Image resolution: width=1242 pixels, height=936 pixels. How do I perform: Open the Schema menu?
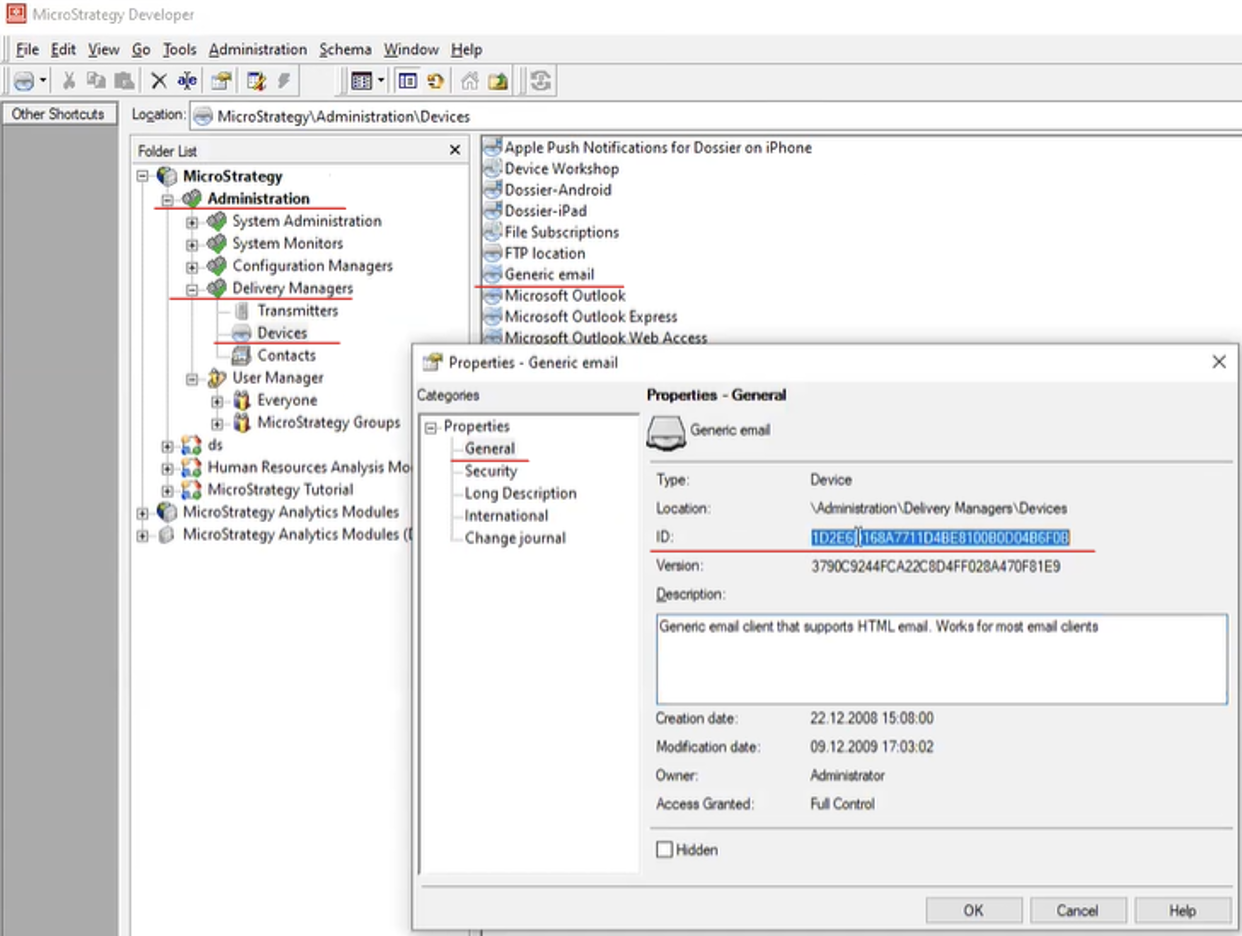coord(345,49)
